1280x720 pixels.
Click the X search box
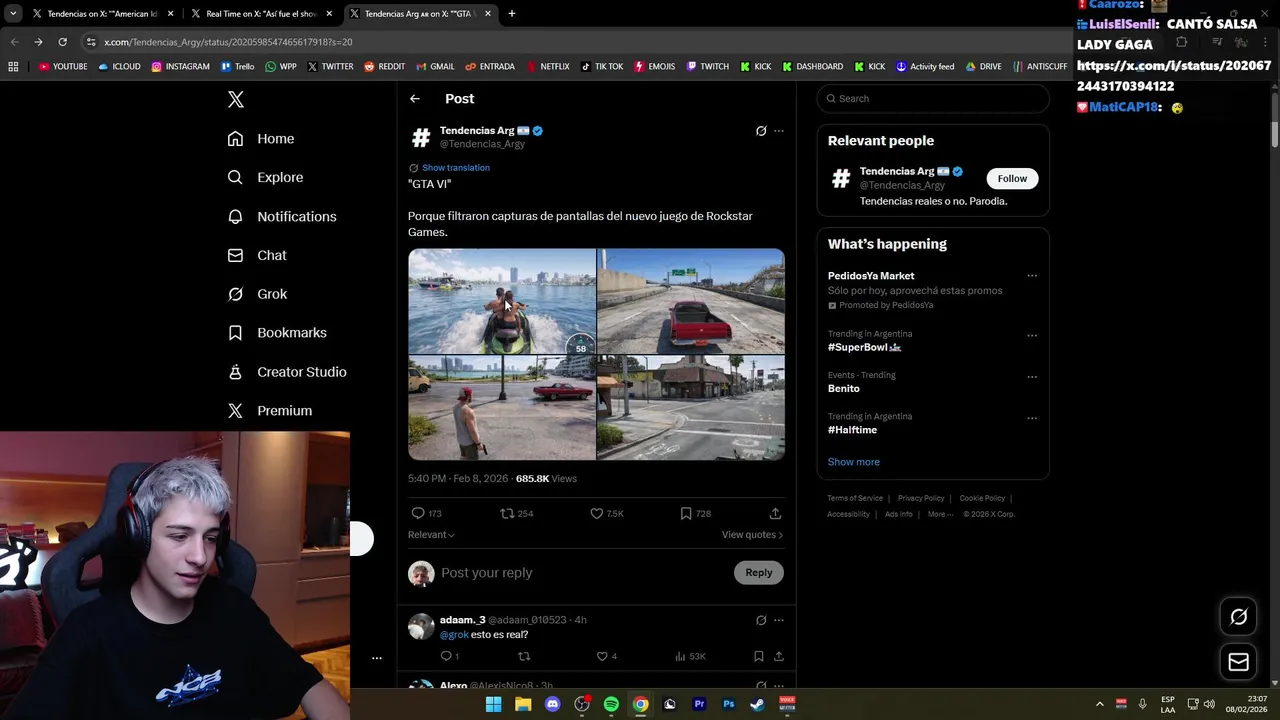933,99
